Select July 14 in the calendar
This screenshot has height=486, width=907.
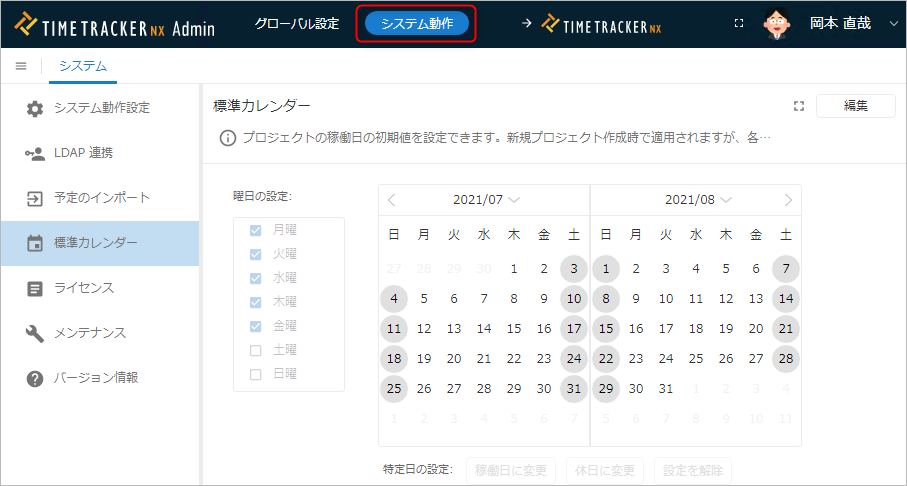coord(484,328)
